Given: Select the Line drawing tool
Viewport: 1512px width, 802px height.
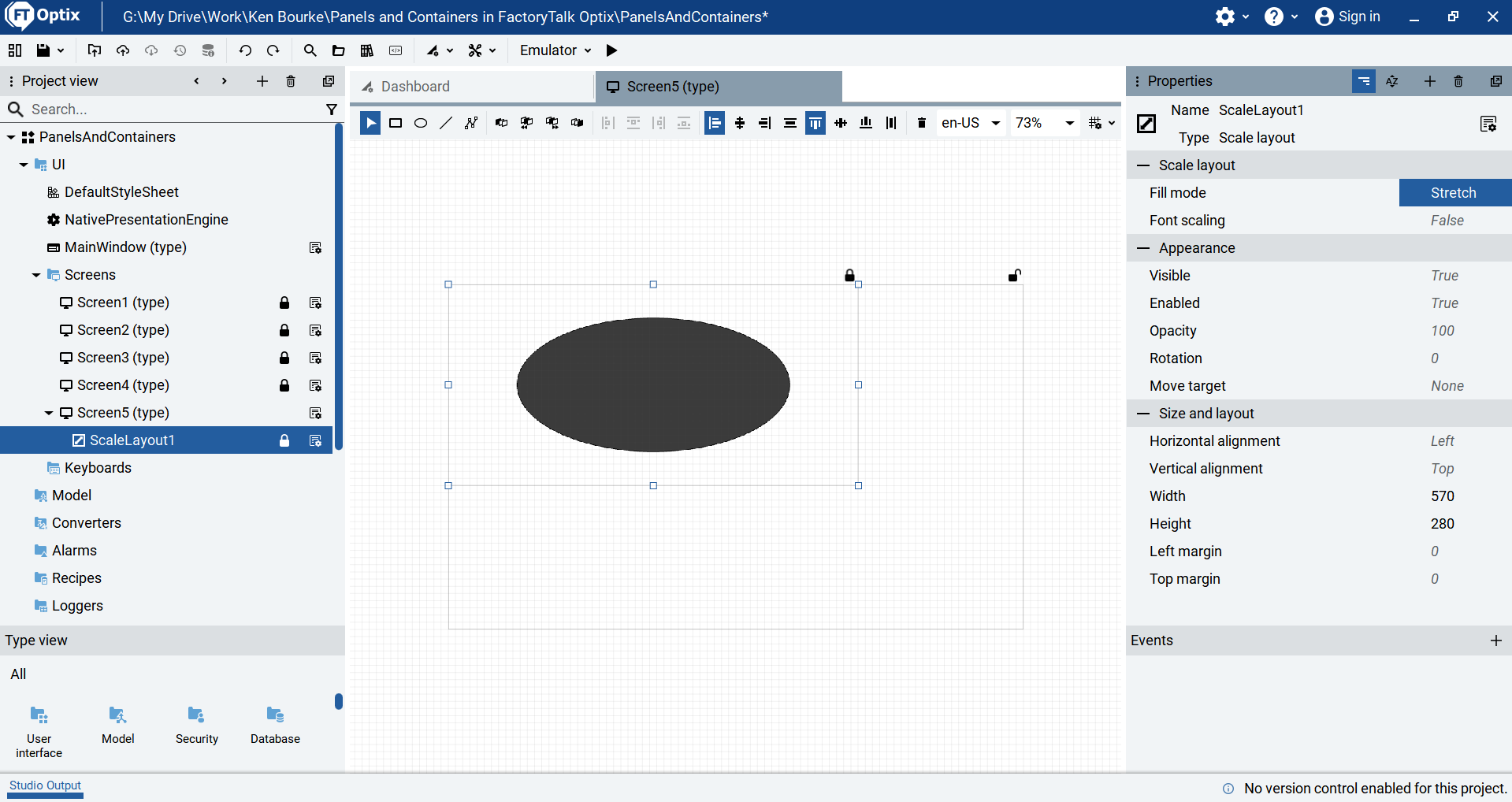Looking at the screenshot, I should pos(446,123).
